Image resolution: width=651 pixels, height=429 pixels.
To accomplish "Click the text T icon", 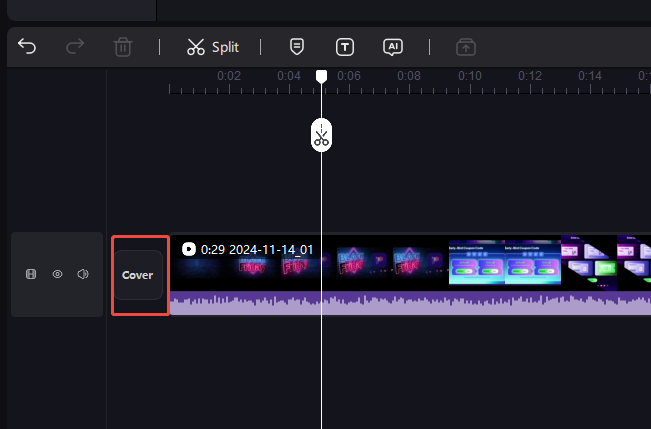I will 345,47.
